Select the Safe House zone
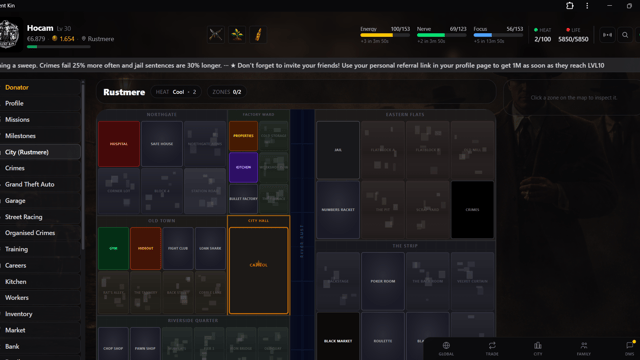This screenshot has height=360, width=640. [x=162, y=144]
